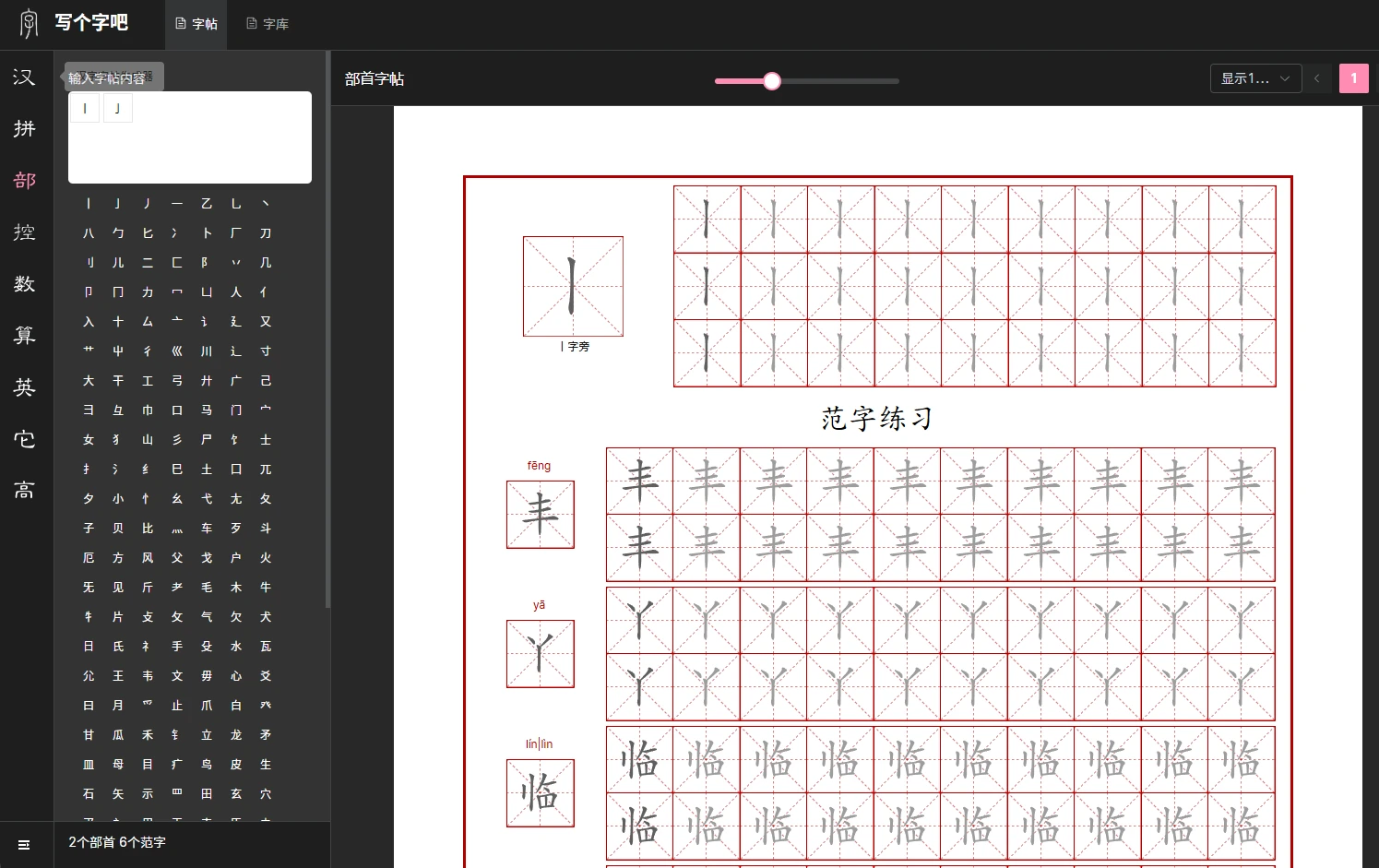
Task: Select the 部 radical sidebar icon
Action: 25,181
